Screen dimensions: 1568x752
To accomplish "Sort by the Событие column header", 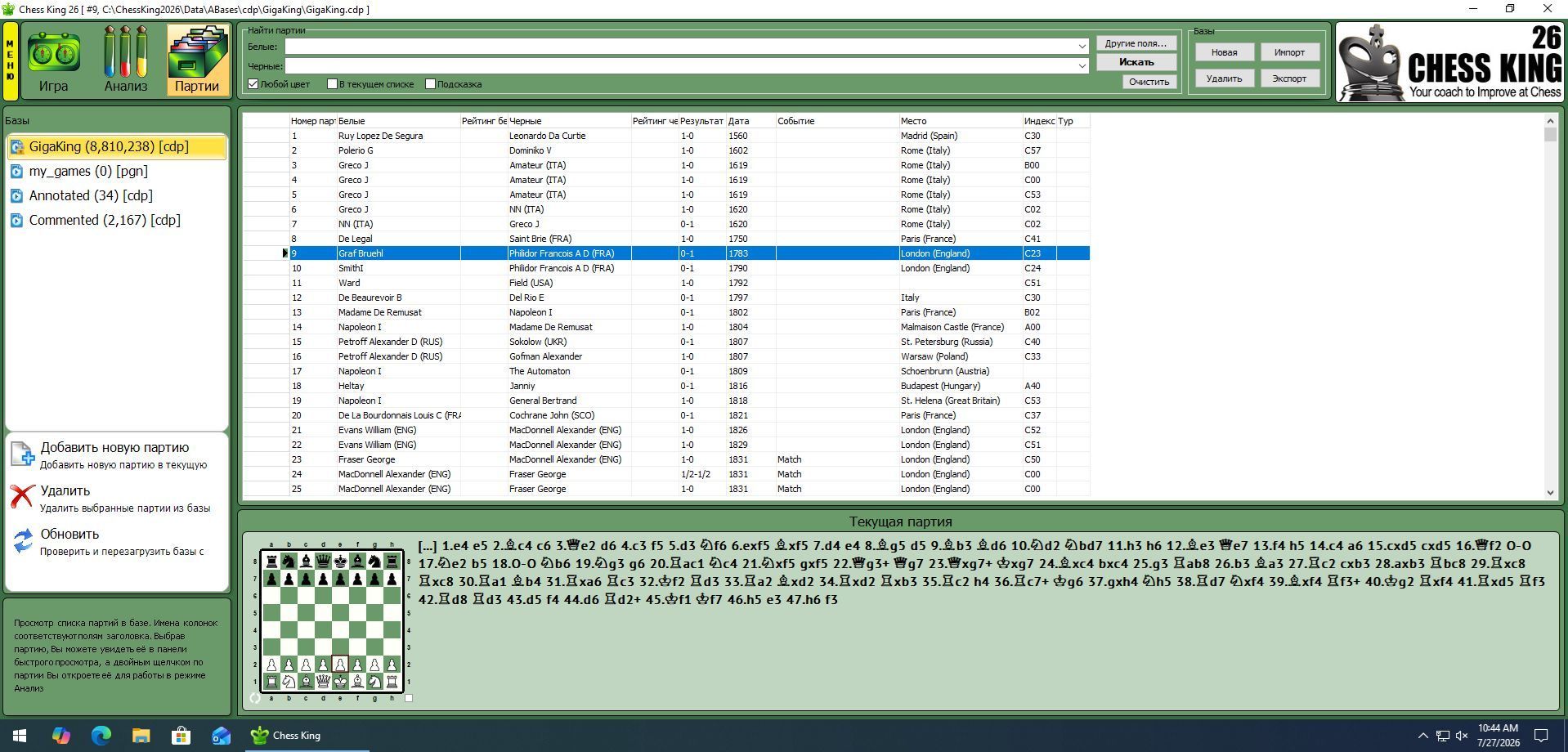I will pyautogui.click(x=837, y=121).
